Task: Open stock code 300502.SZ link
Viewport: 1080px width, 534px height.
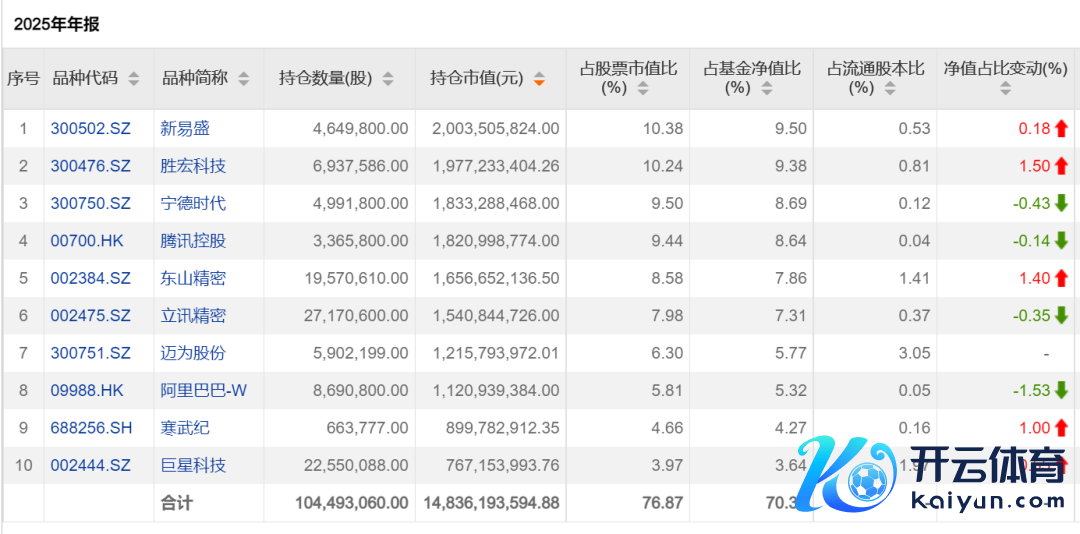Action: click(90, 128)
